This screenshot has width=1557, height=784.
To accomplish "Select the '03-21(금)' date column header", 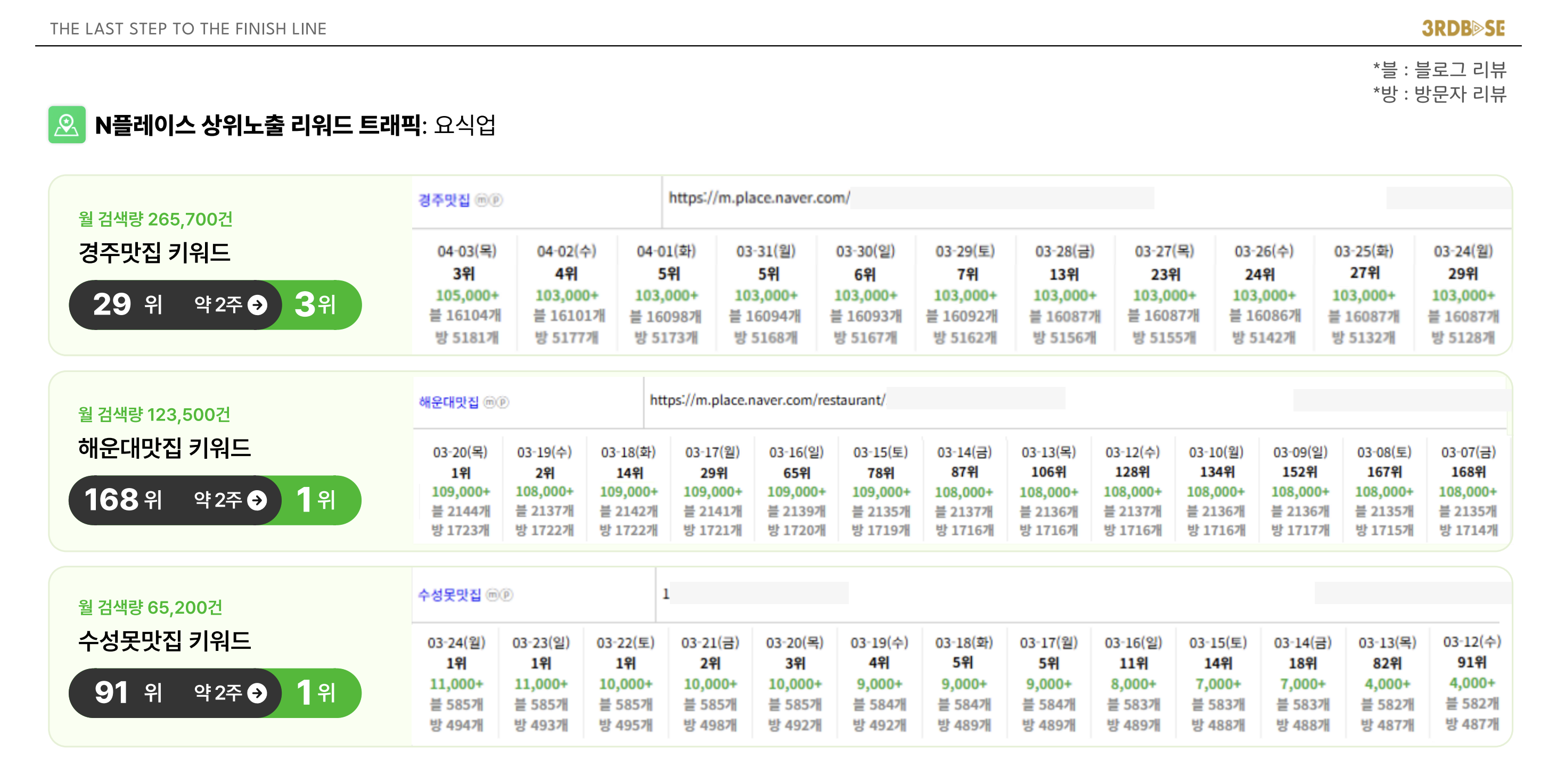I will point(710,642).
